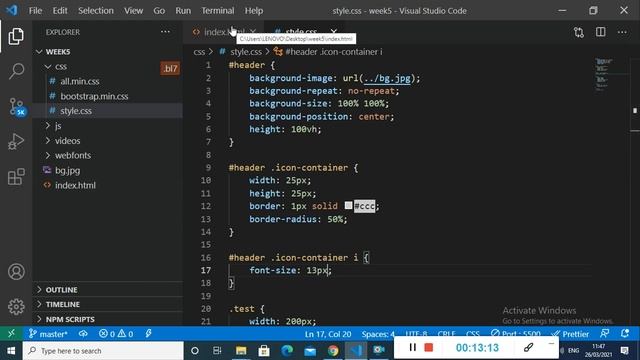Click the master branch indicator
The image size is (640, 360).
(48, 334)
